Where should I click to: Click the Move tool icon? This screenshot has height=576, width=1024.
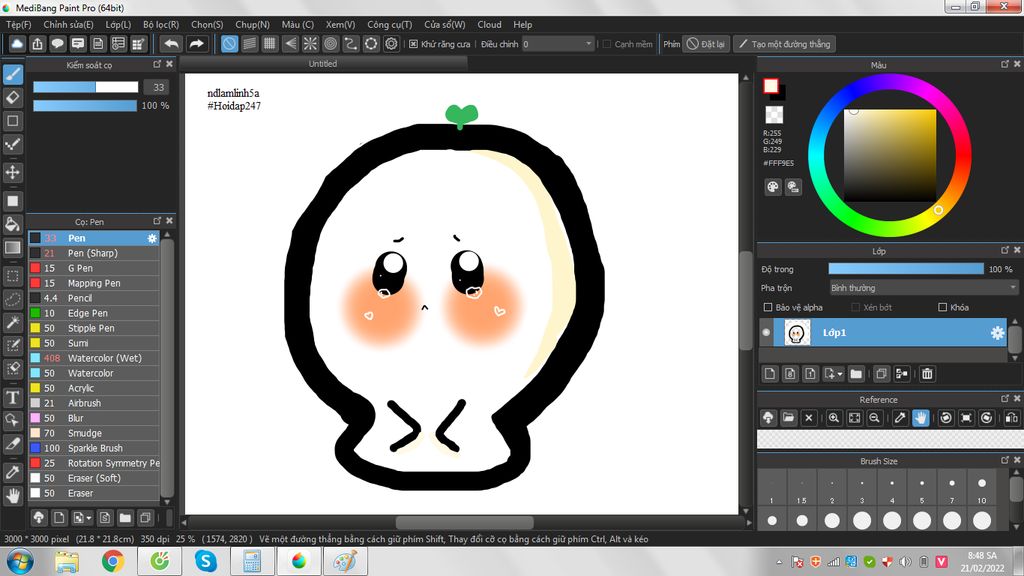pos(13,172)
